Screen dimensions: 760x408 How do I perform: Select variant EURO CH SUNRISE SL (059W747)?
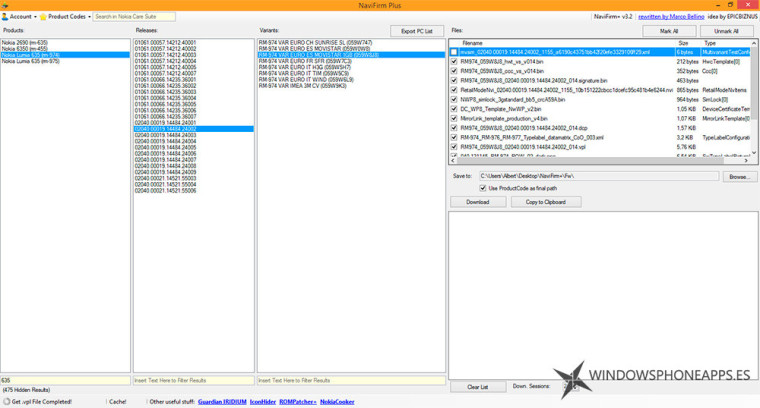(351, 43)
